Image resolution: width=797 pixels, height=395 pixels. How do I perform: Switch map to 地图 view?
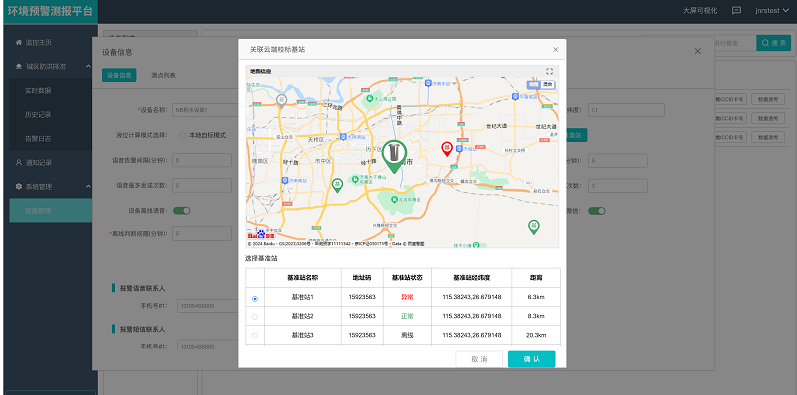pos(533,84)
